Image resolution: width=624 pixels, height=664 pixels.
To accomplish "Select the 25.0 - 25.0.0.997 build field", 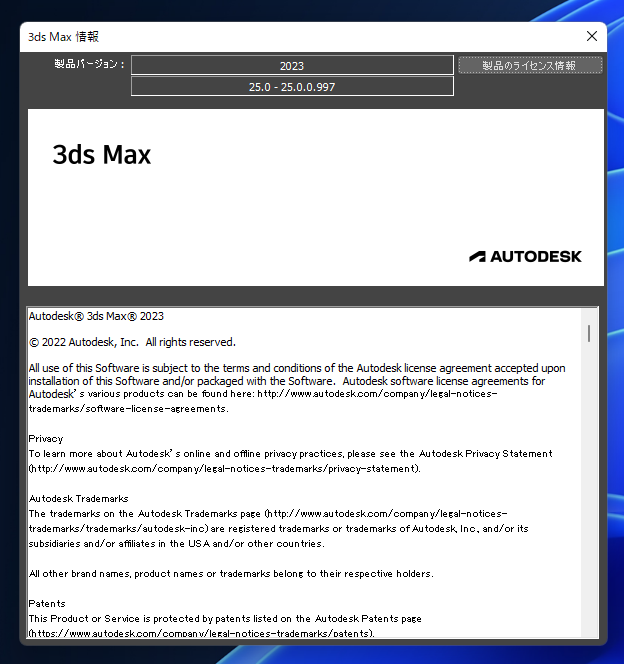I will (x=292, y=87).
